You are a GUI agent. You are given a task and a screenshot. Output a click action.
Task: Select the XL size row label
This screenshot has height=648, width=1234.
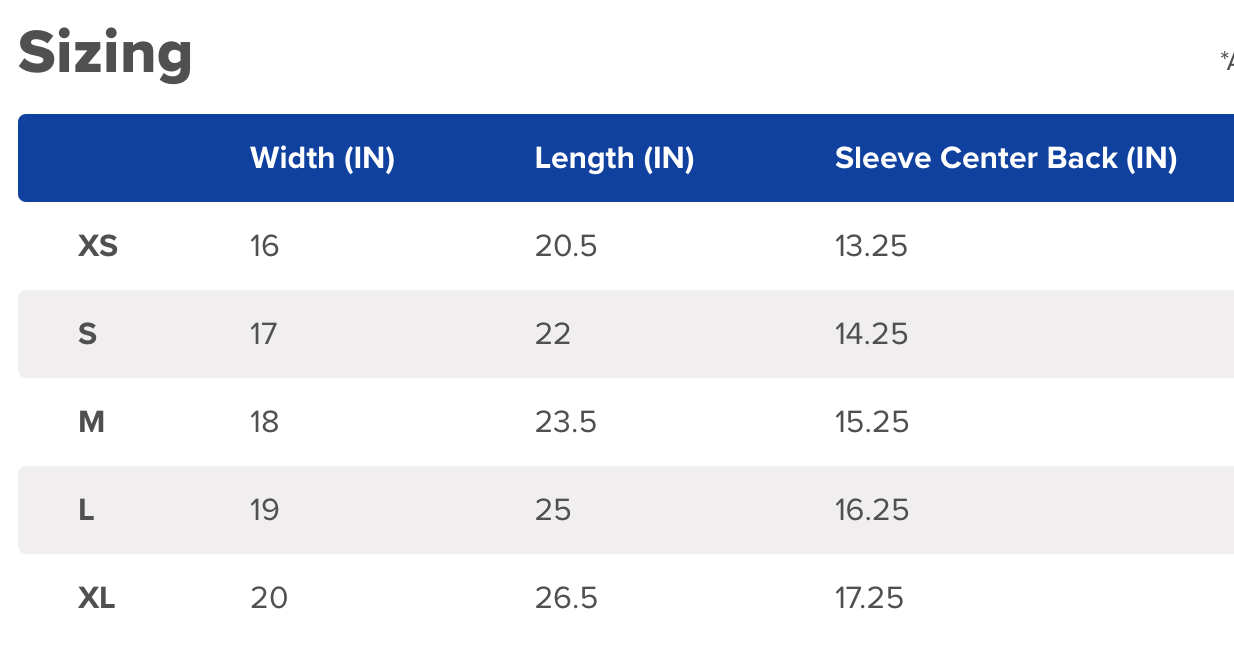[97, 598]
